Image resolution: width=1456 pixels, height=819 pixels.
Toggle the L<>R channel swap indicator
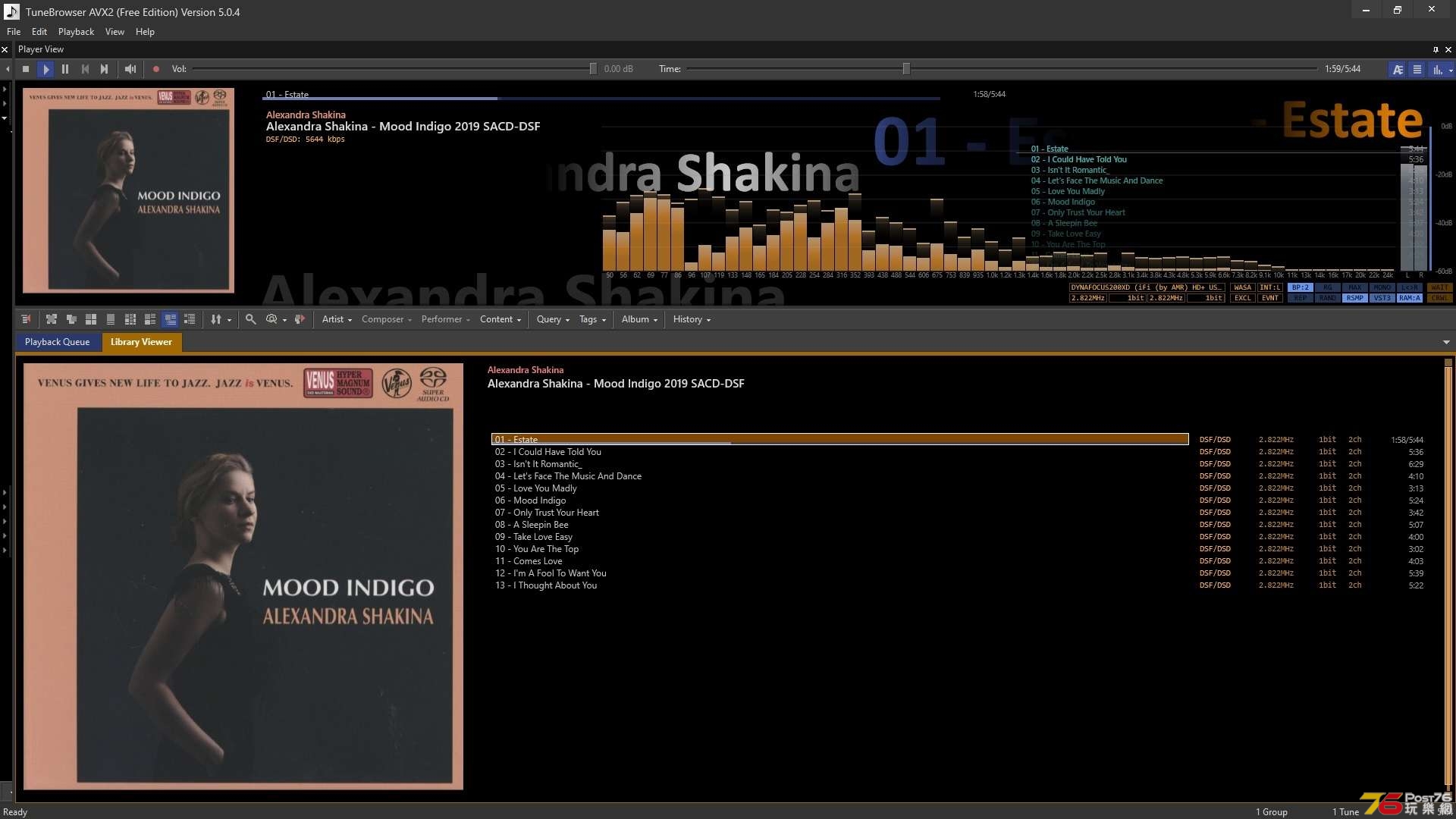(1410, 287)
